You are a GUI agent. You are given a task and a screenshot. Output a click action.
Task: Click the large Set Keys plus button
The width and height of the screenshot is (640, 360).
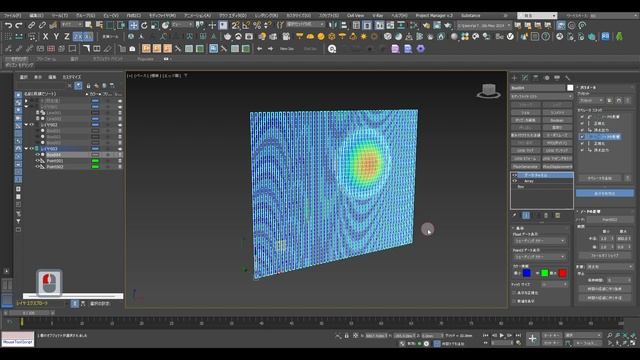[532, 338]
